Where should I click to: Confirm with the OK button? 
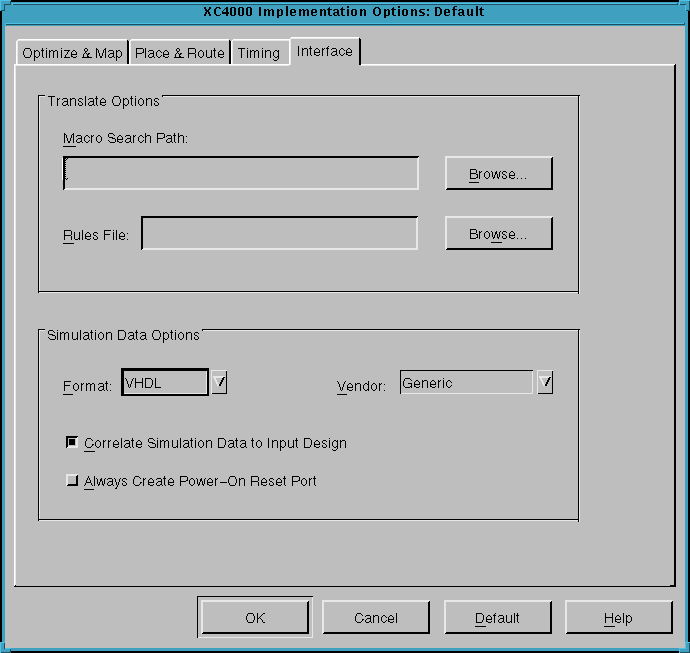point(255,617)
